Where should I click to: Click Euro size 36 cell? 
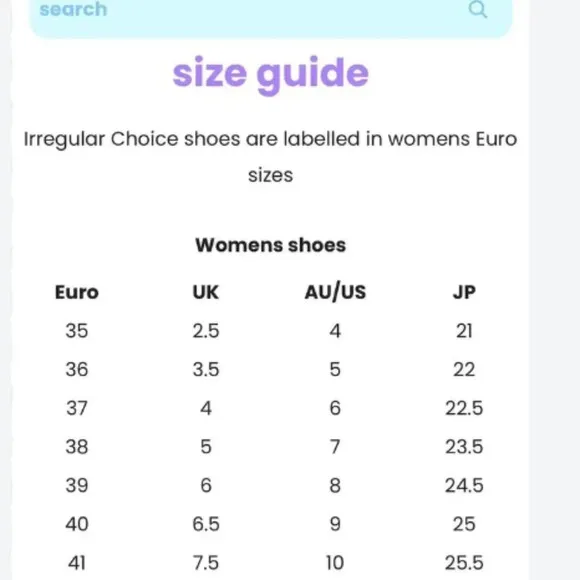[77, 369]
